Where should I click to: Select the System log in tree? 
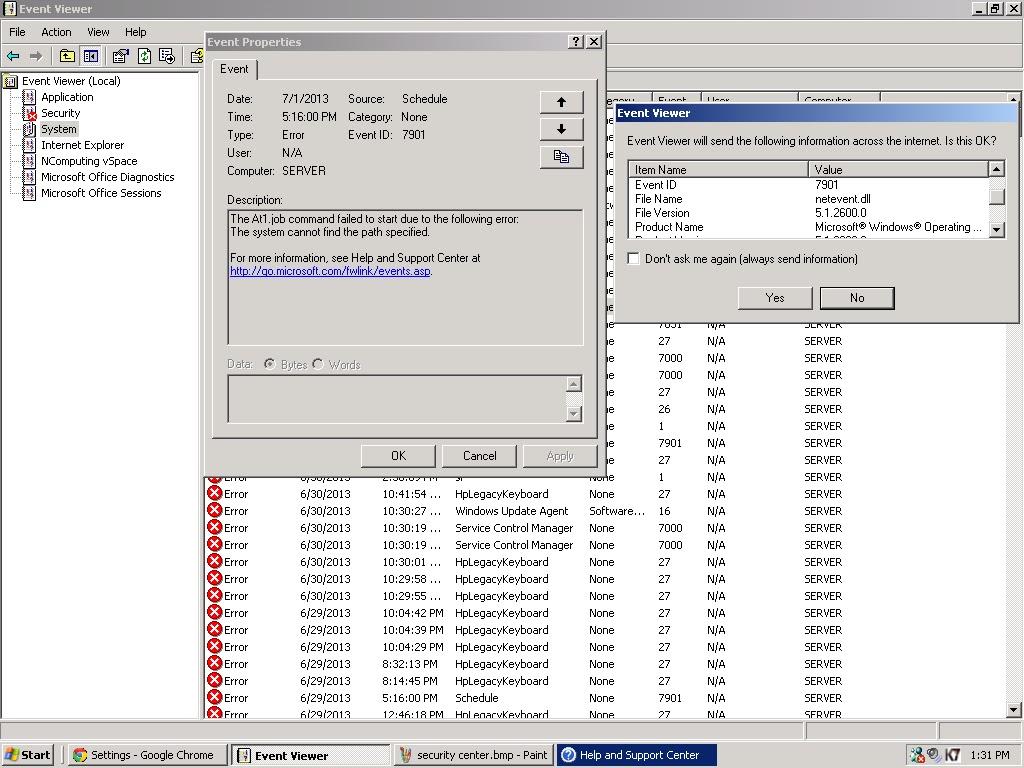point(59,129)
